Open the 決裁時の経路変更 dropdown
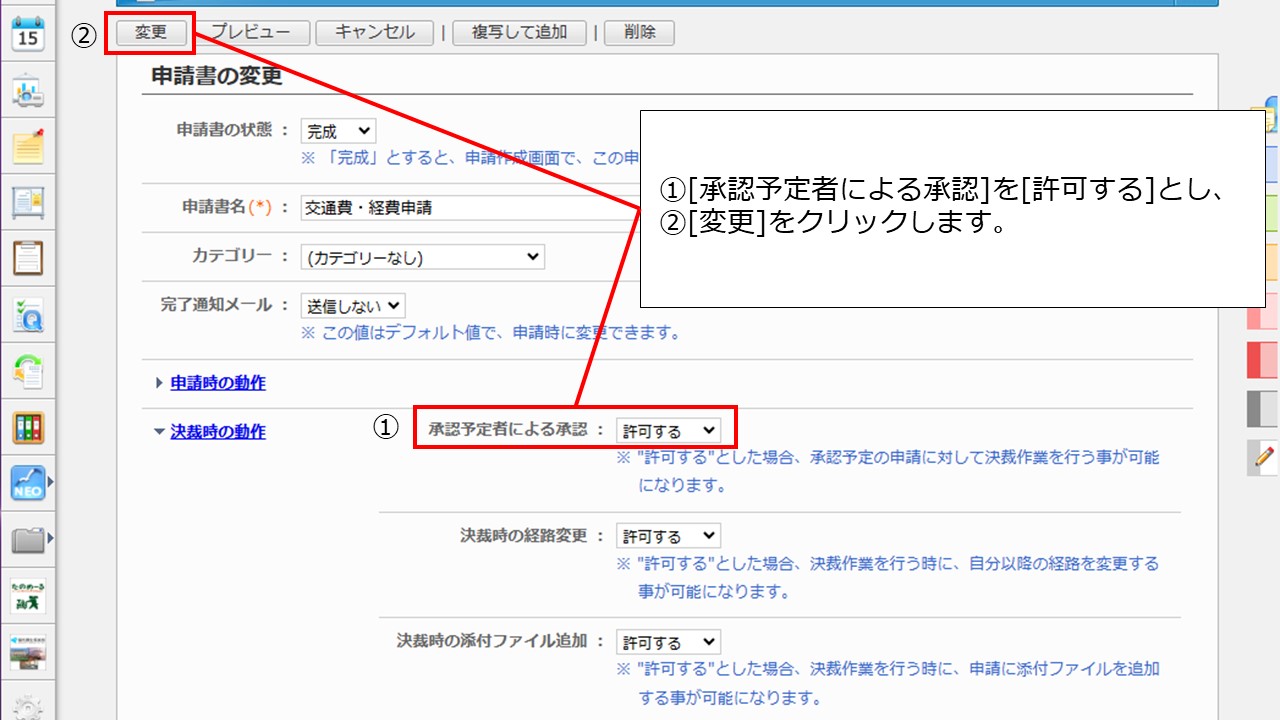This screenshot has height=720, width=1280. (x=667, y=536)
